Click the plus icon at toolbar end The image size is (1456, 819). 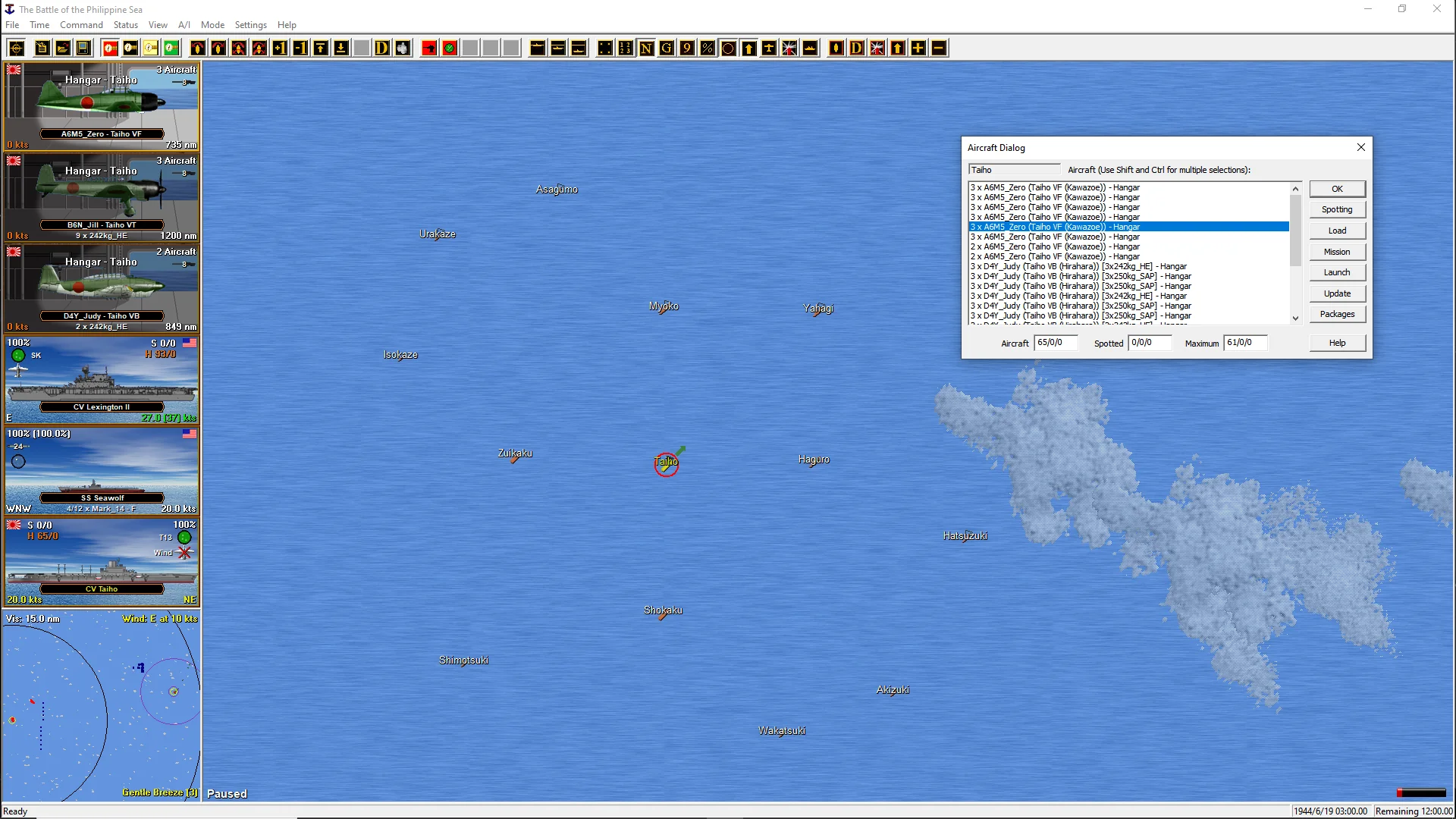(x=918, y=49)
